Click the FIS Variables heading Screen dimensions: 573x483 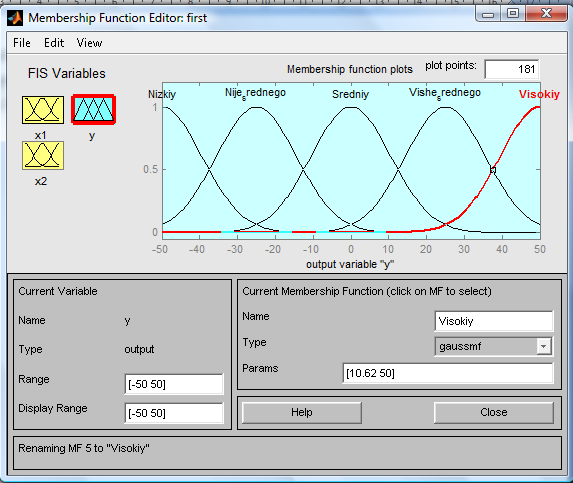pyautogui.click(x=67, y=73)
